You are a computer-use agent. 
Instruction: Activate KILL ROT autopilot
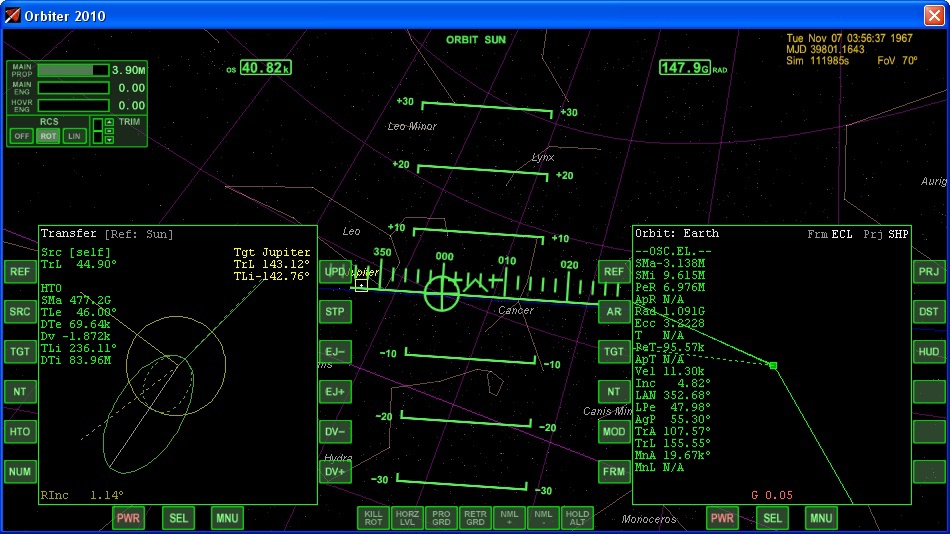[373, 518]
